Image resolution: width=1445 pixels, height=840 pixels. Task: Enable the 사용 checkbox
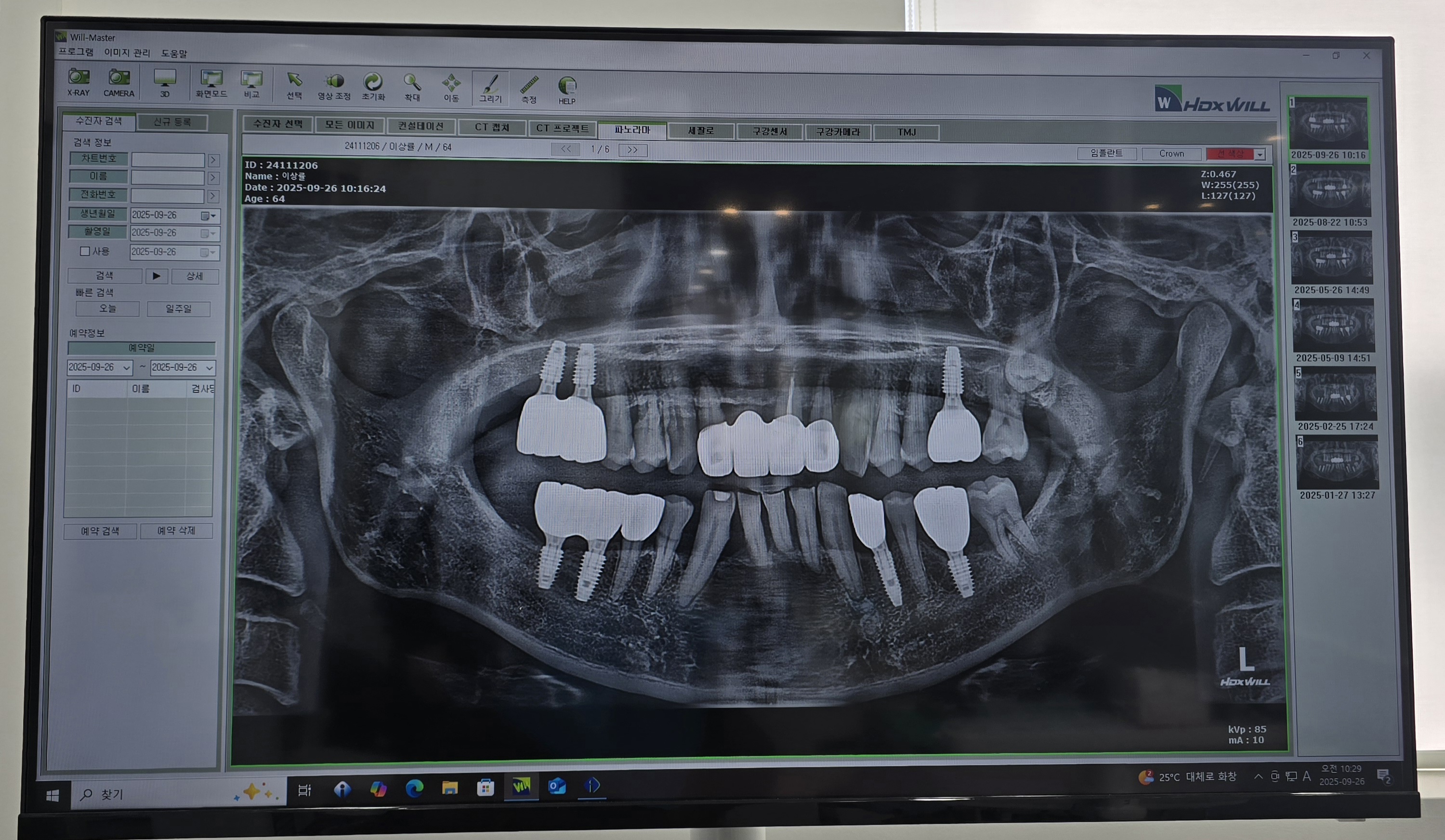(x=85, y=251)
